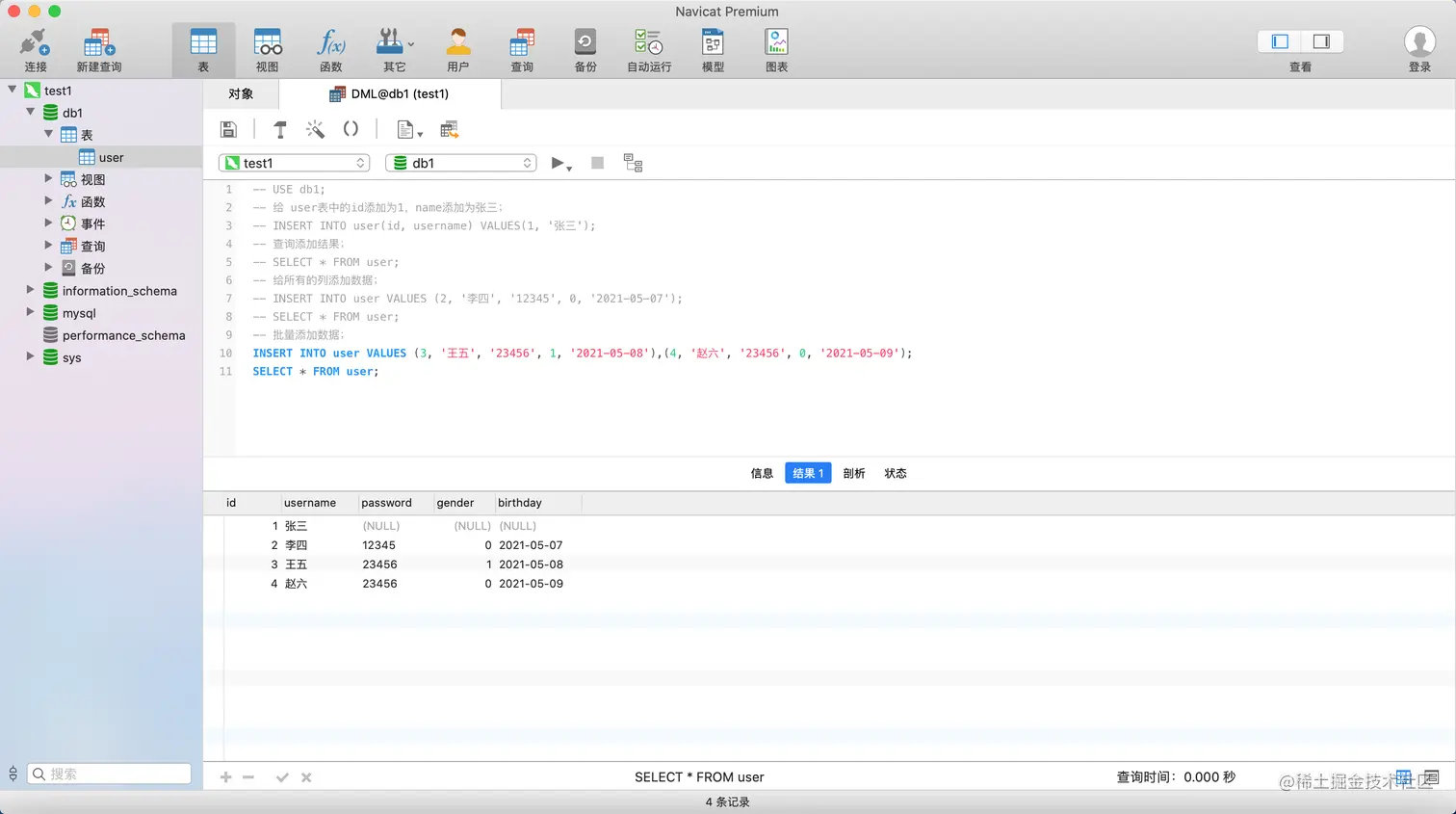Apply changes with the checkmark icon
Viewport: 1456px width, 814px height.
(282, 777)
